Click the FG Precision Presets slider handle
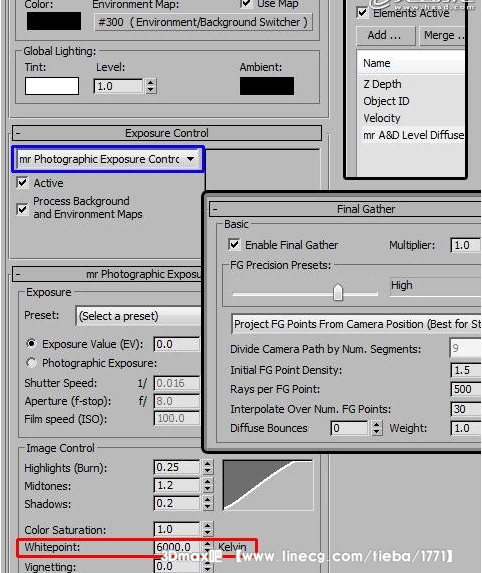482x573 pixels. pos(338,292)
